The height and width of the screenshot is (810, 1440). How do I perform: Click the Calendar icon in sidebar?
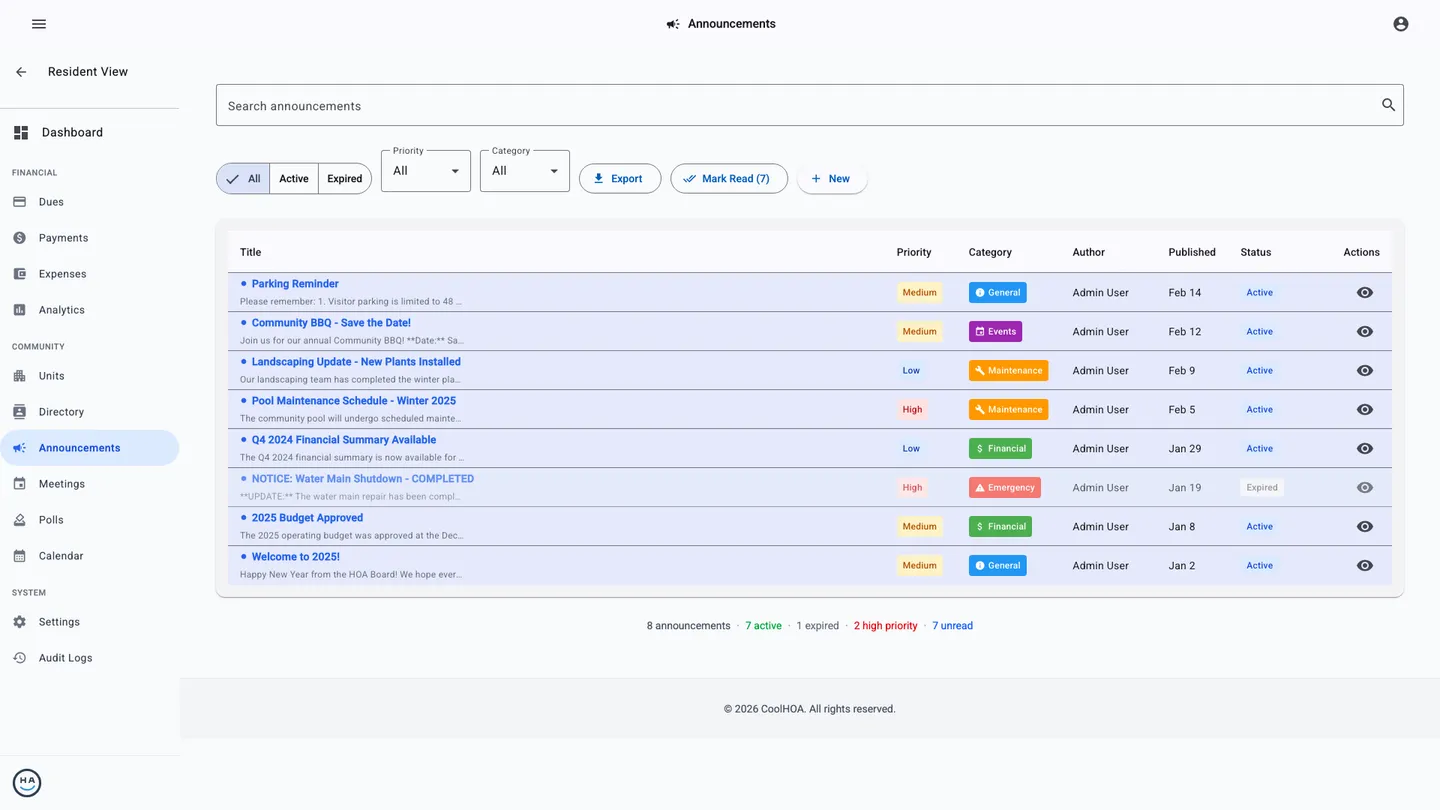(x=19, y=556)
